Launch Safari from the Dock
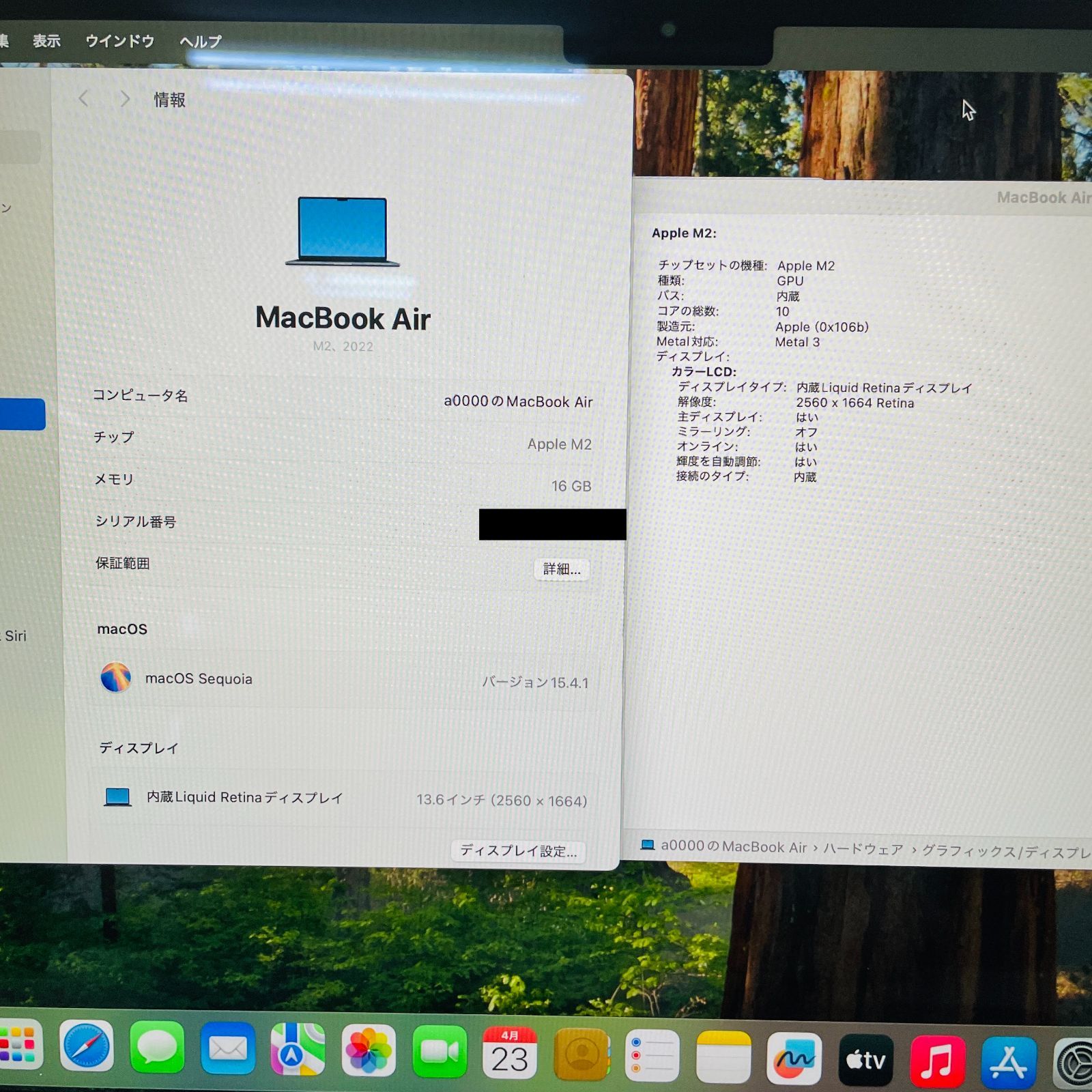The width and height of the screenshot is (1092, 1092). point(86,1046)
